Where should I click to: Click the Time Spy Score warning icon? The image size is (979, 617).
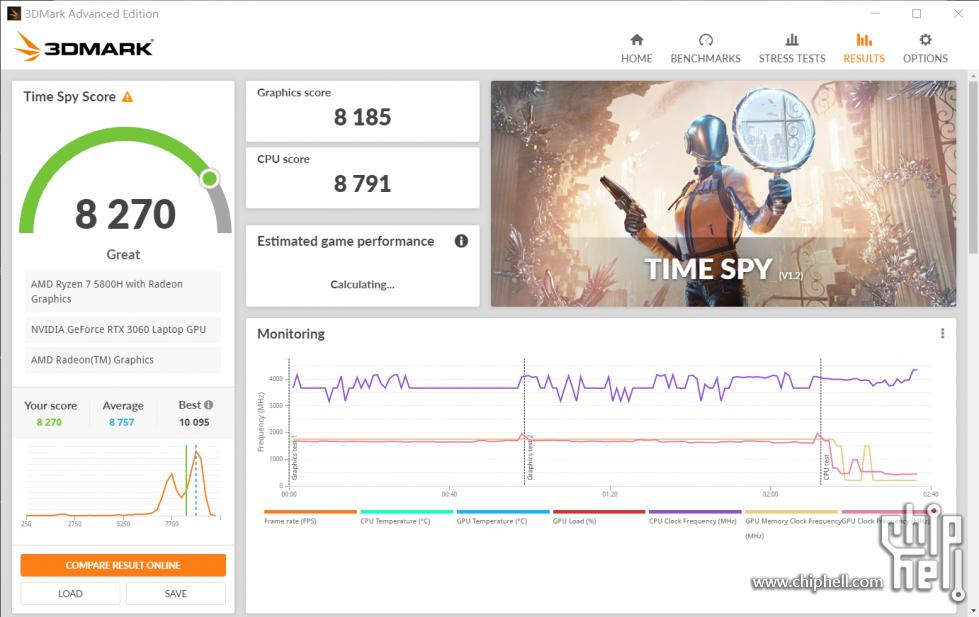point(127,97)
